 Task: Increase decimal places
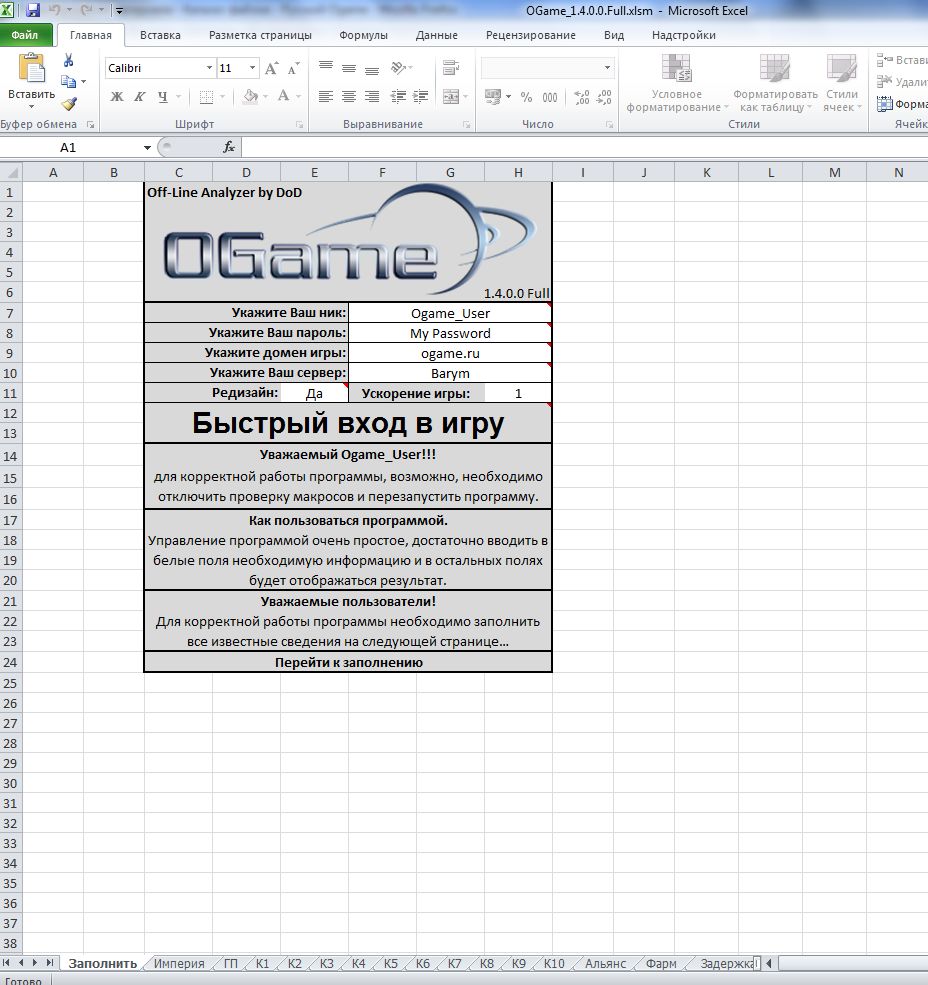click(582, 97)
